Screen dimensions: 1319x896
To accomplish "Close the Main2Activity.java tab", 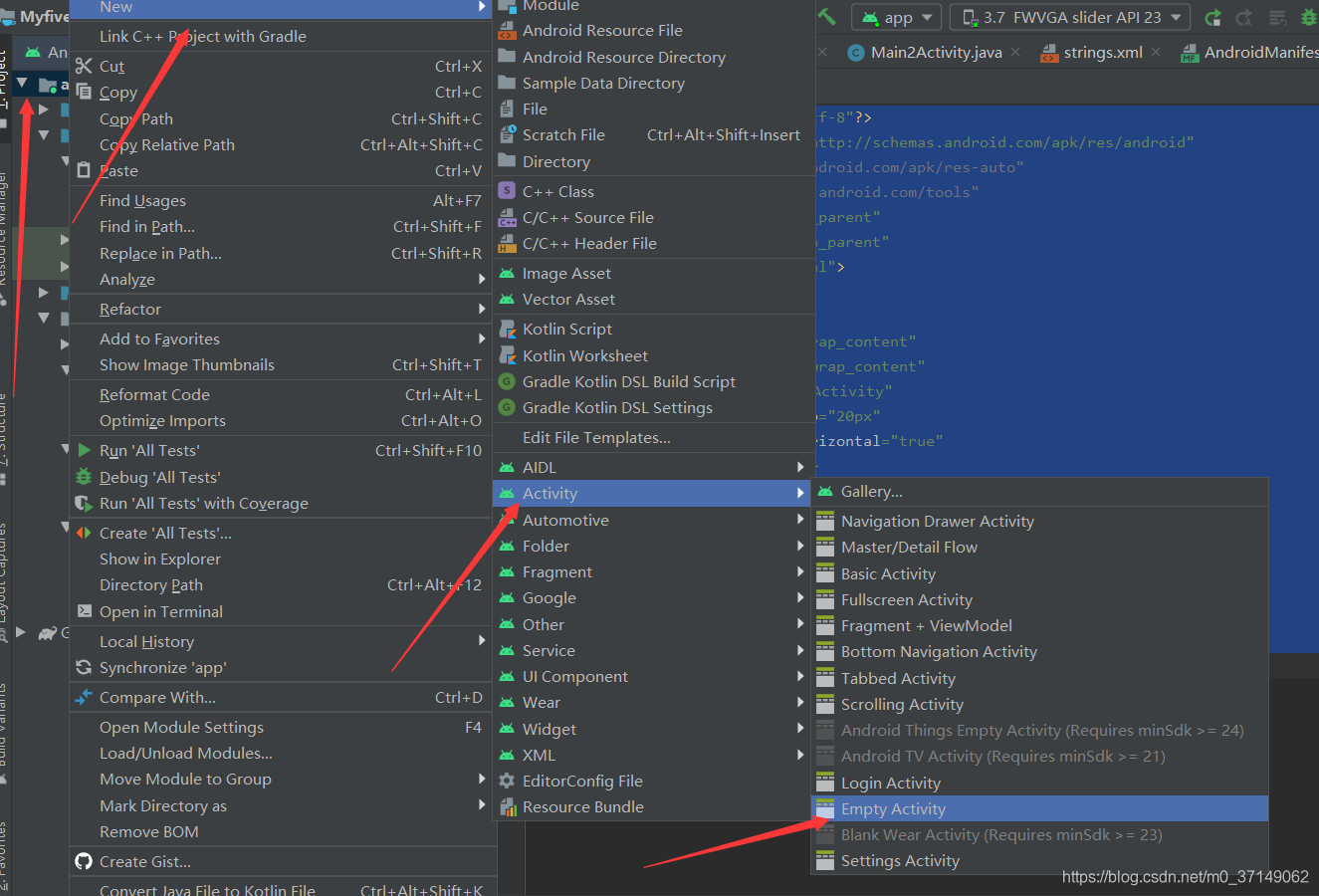I will (x=1014, y=52).
